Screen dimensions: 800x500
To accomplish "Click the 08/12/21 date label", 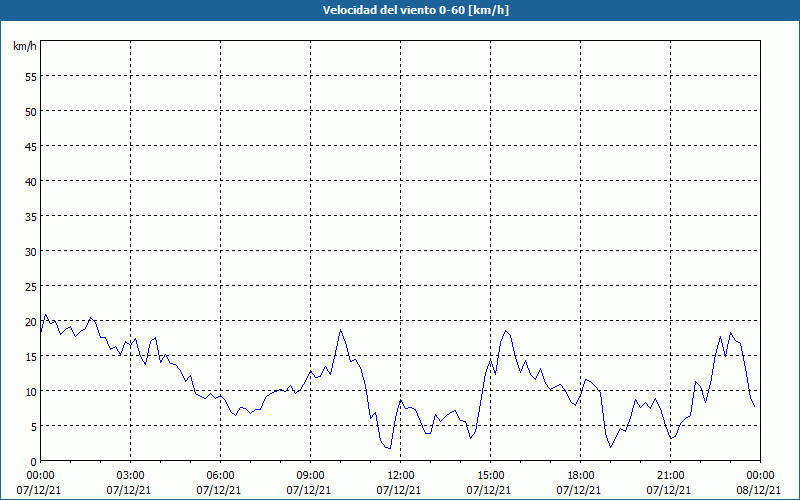I will [x=760, y=490].
